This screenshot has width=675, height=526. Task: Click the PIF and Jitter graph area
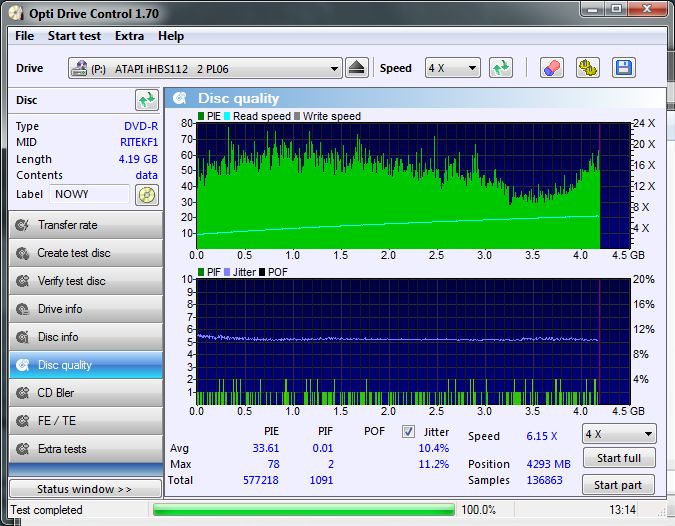click(413, 342)
